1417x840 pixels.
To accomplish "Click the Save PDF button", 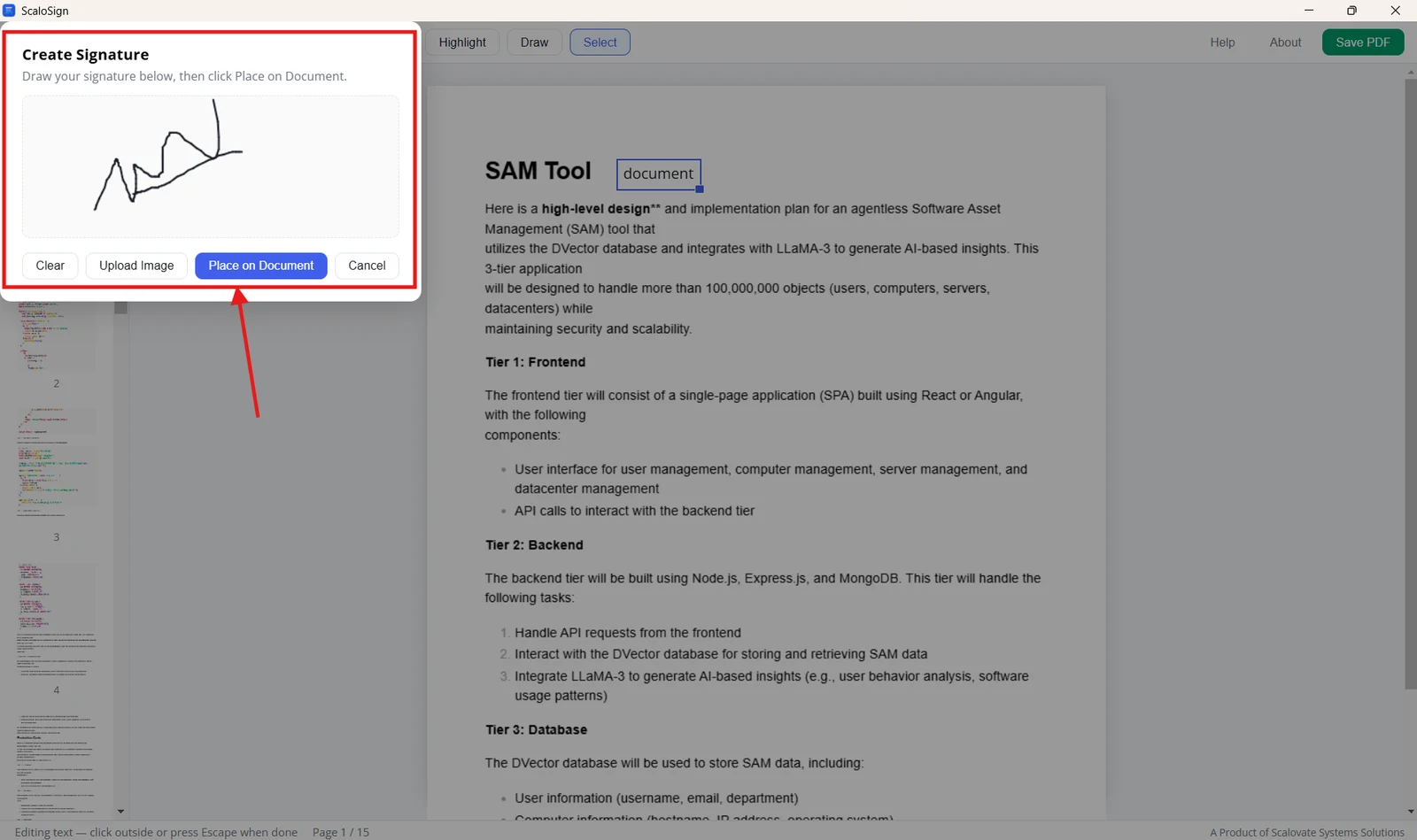I will coord(1363,42).
